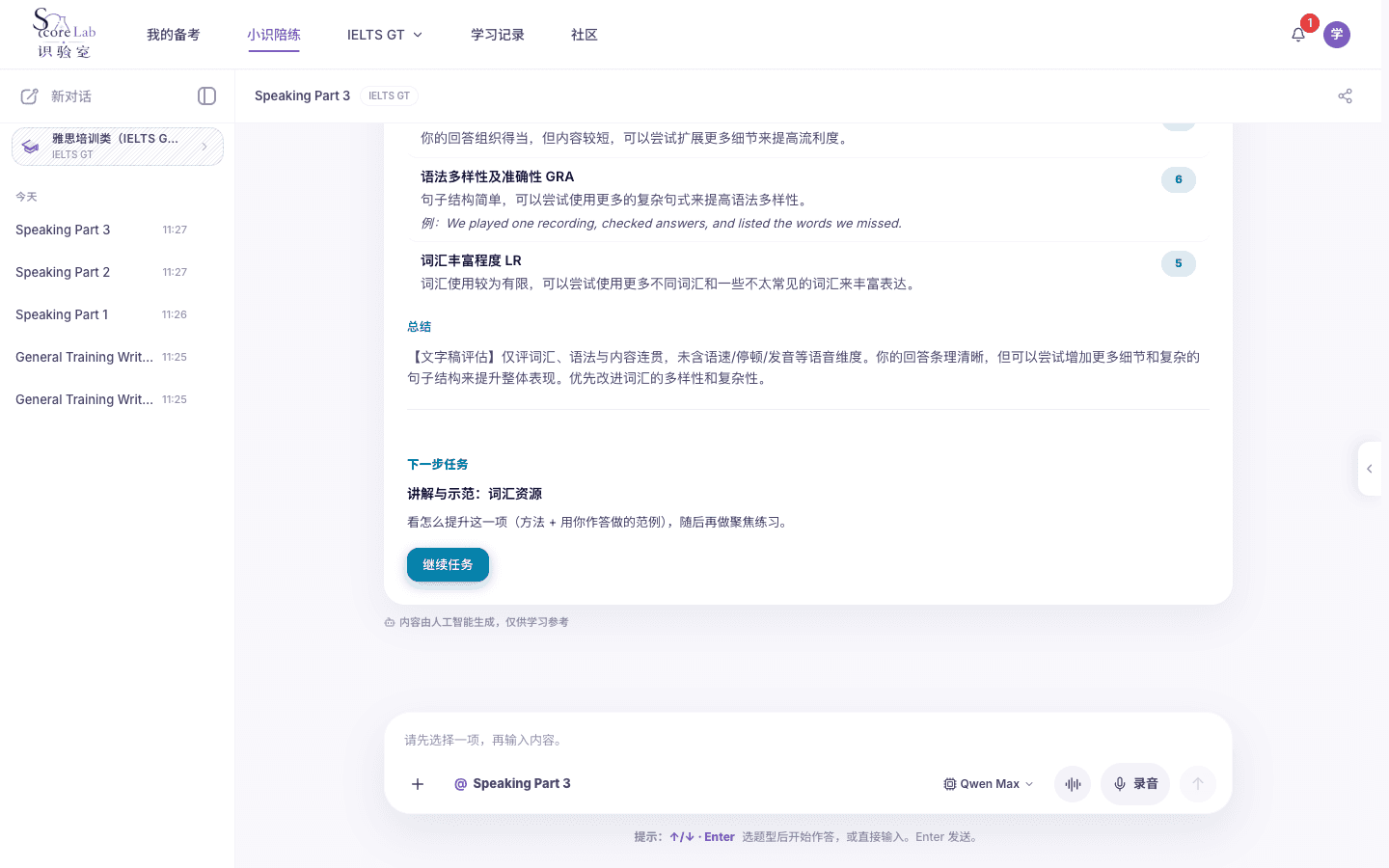This screenshot has height=868, width=1389.
Task: Open the voice waveform mode icon
Action: click(x=1073, y=784)
